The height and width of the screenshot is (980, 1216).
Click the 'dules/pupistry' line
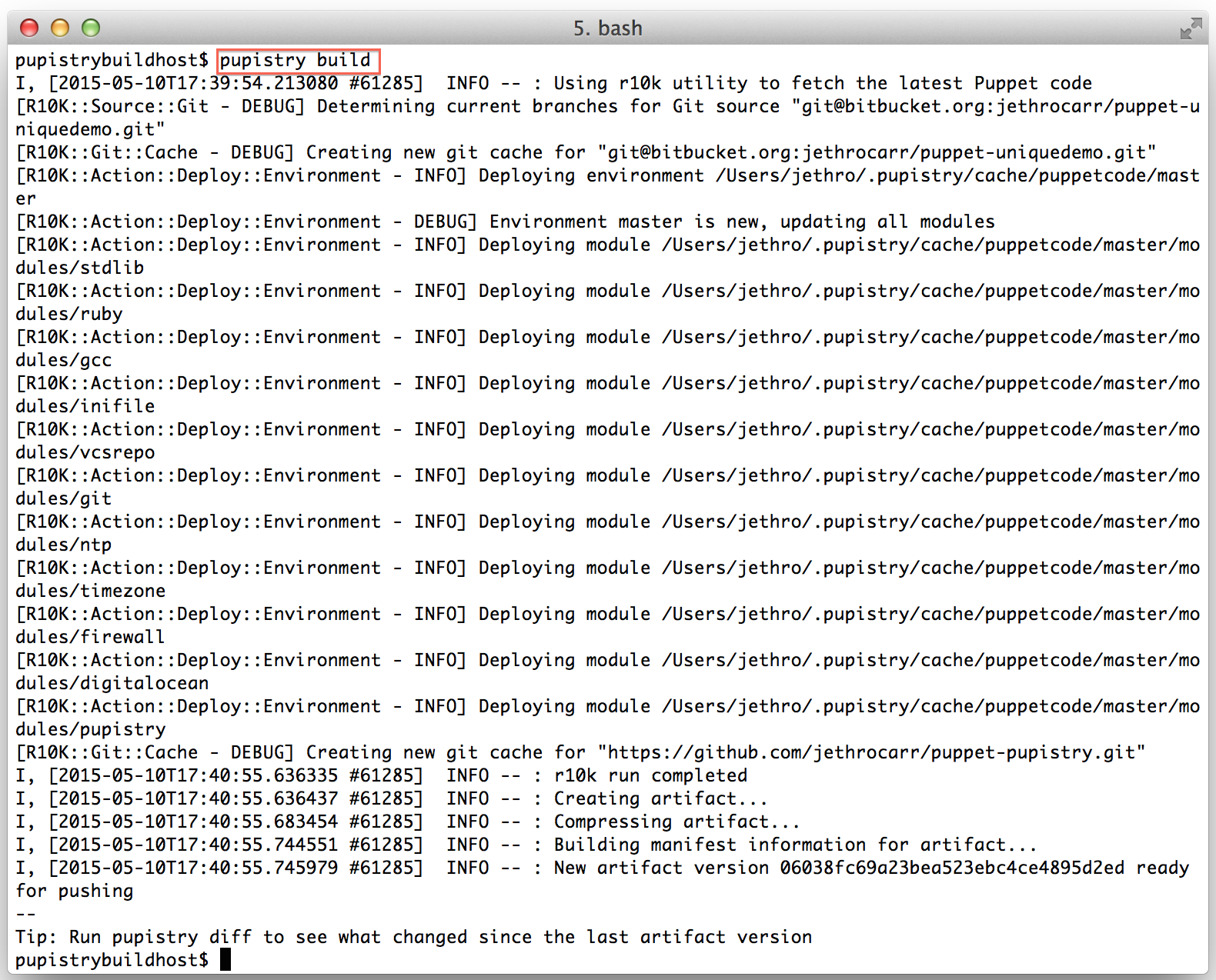pos(90,729)
